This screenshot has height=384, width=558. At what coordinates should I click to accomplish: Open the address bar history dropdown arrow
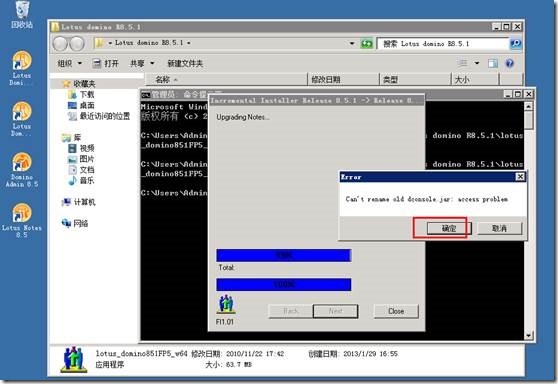[x=352, y=43]
